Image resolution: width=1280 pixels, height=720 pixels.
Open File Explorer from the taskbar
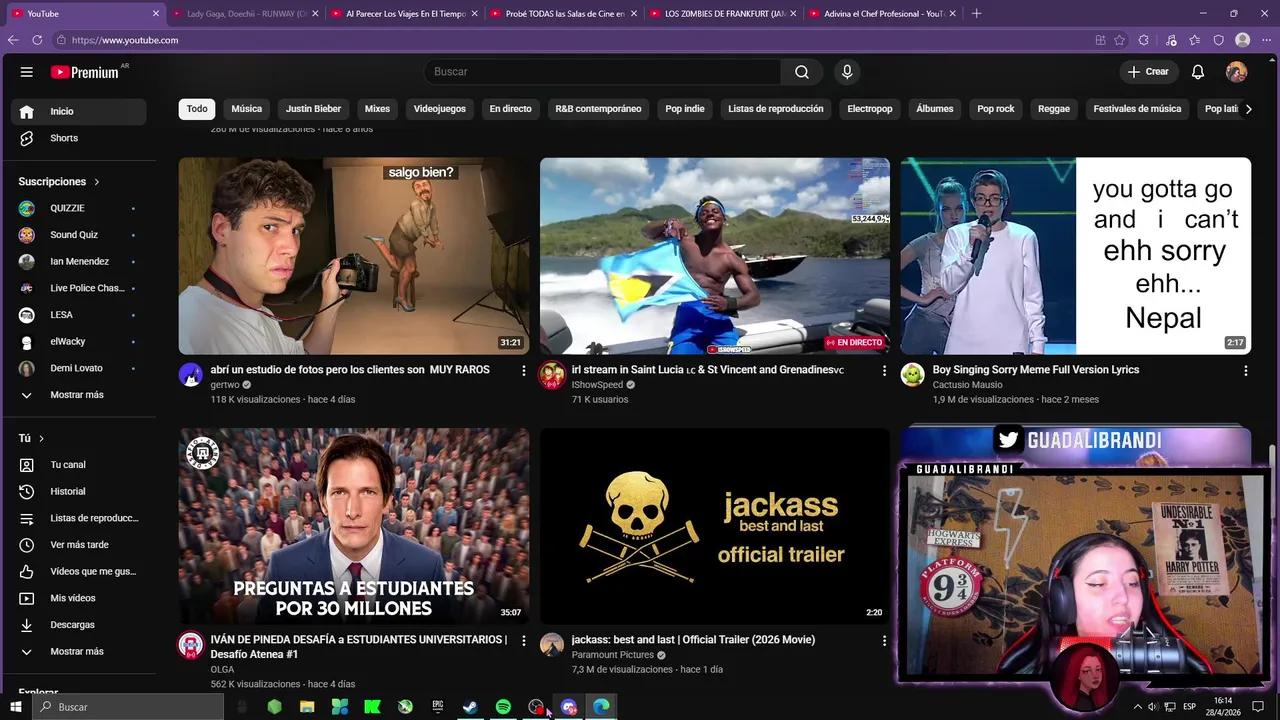307,707
